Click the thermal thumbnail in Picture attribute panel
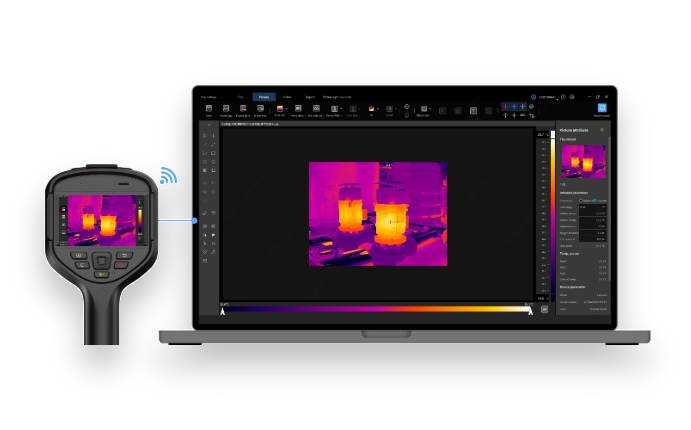Viewport: 691px width, 430px height. 583,162
